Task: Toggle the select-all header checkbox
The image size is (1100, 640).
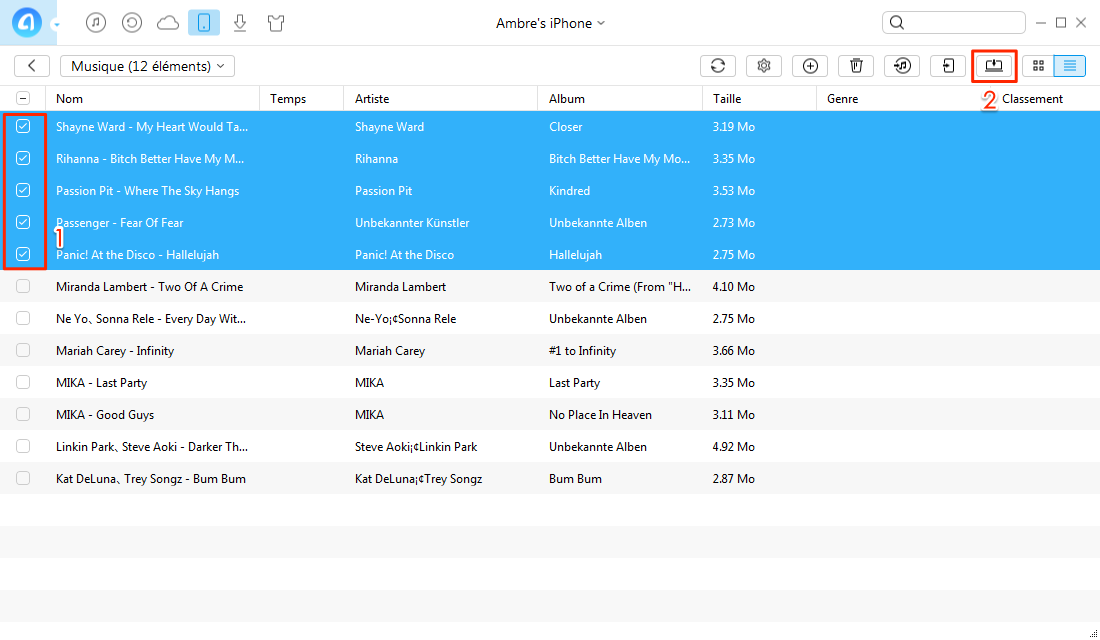Action: pyautogui.click(x=23, y=98)
